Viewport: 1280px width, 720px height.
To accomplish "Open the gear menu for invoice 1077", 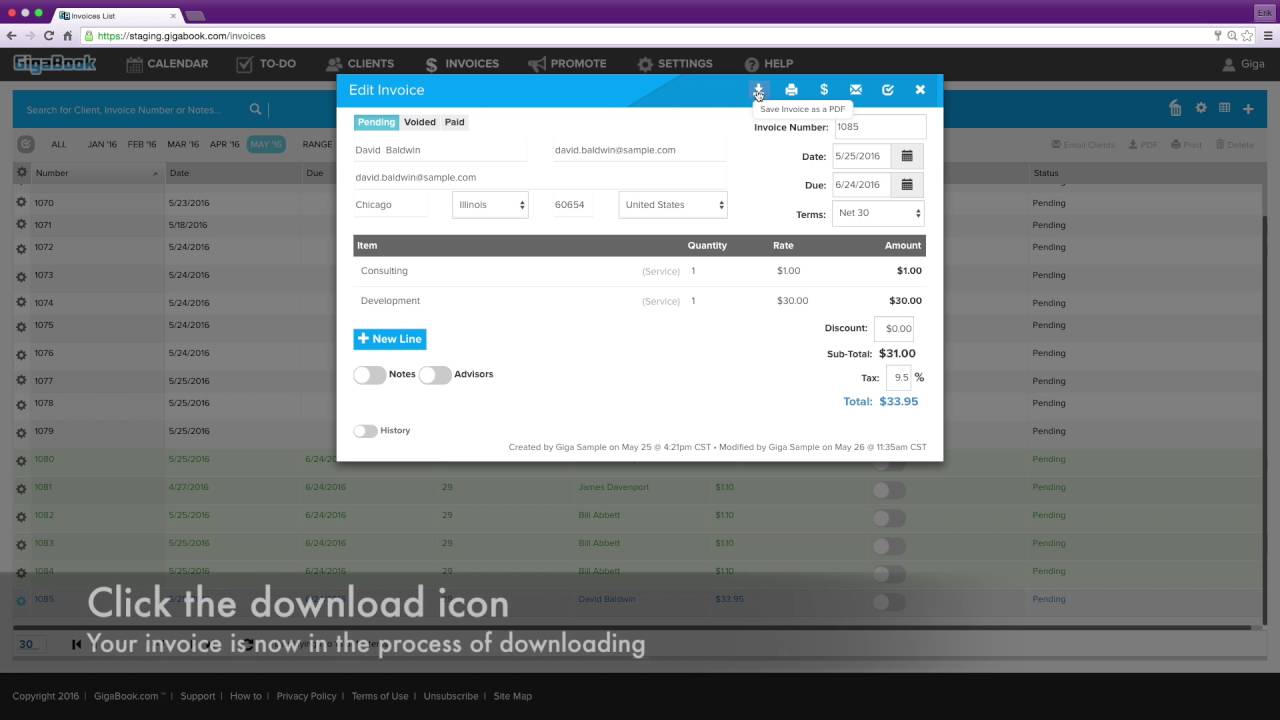I will (21, 380).
